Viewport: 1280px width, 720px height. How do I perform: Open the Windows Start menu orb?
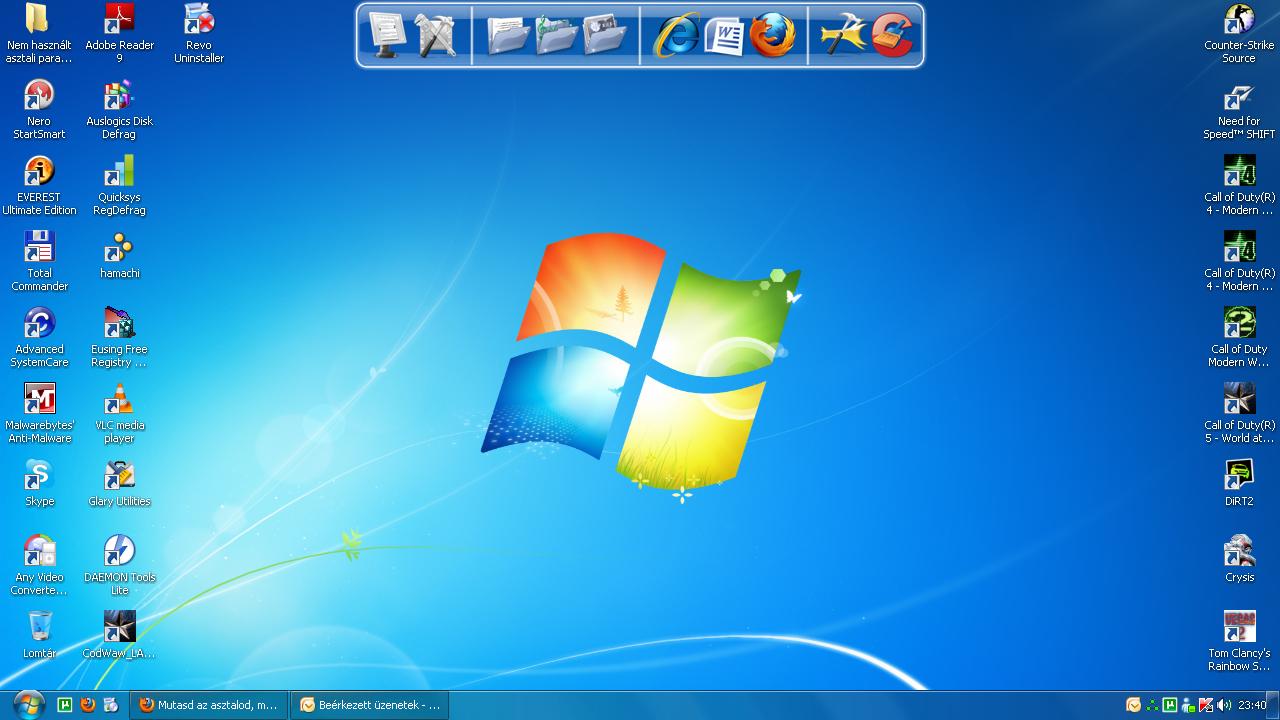28,705
